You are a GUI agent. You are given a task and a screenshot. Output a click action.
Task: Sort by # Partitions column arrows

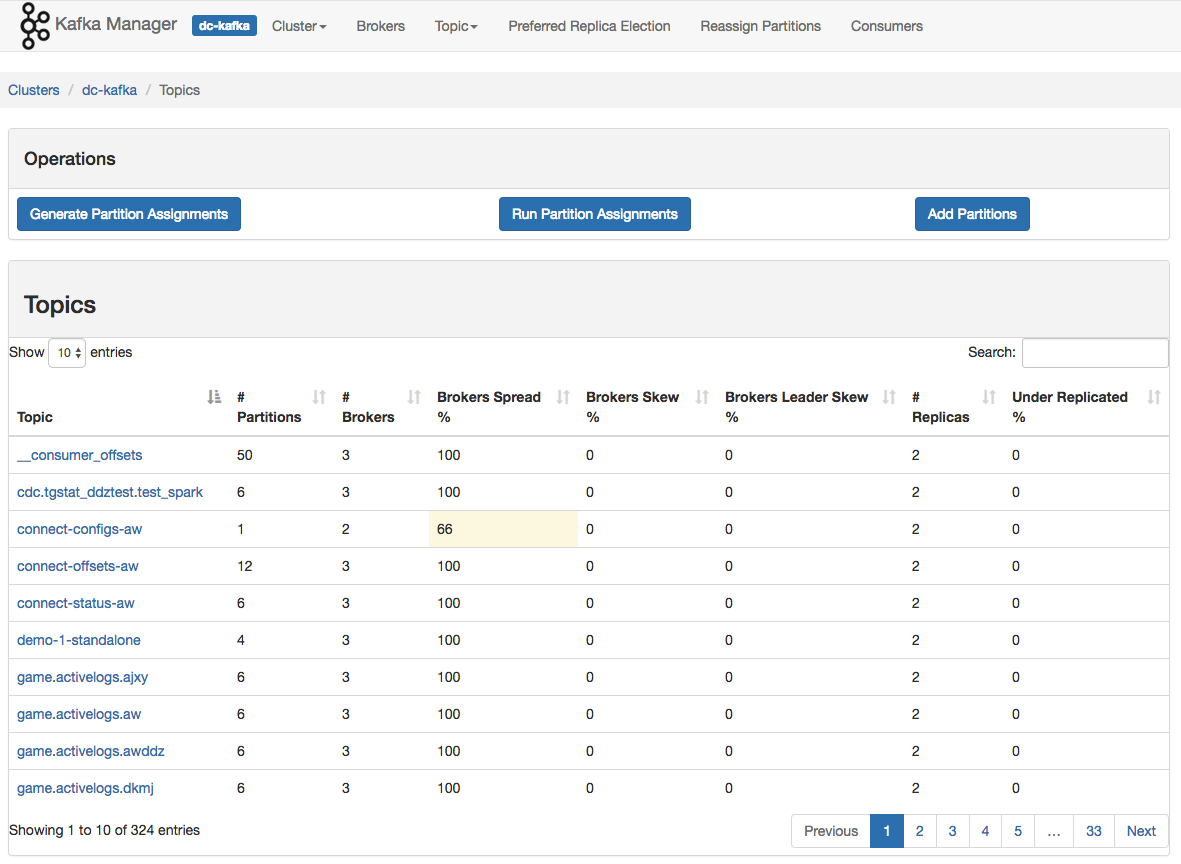319,398
